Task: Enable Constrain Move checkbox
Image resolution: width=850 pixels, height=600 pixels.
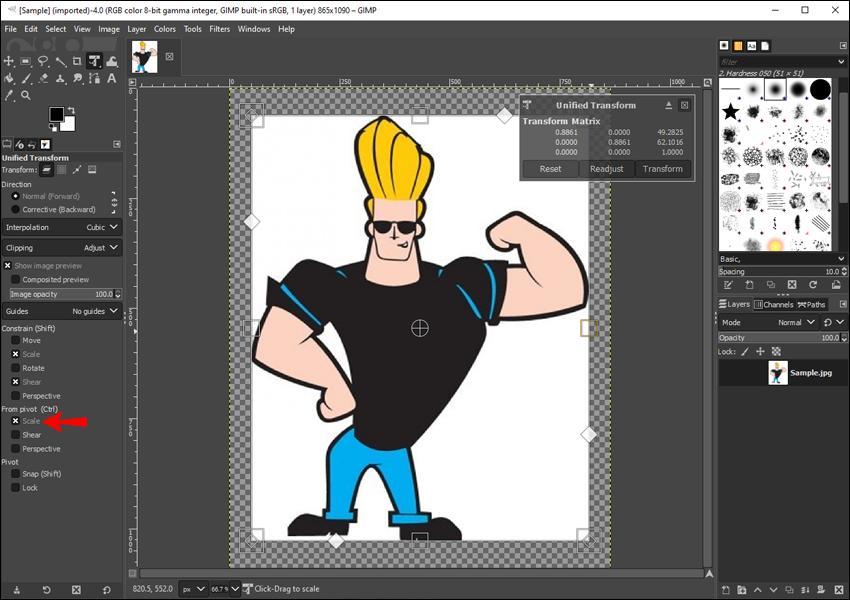Action: [x=15, y=340]
